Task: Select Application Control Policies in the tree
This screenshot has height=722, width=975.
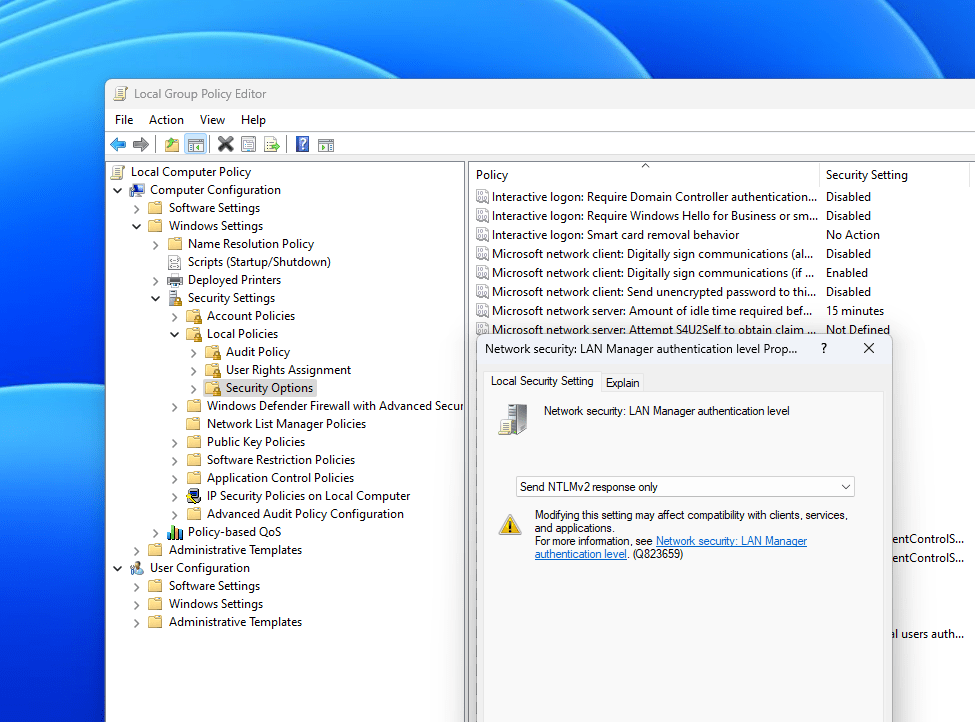Action: (280, 478)
